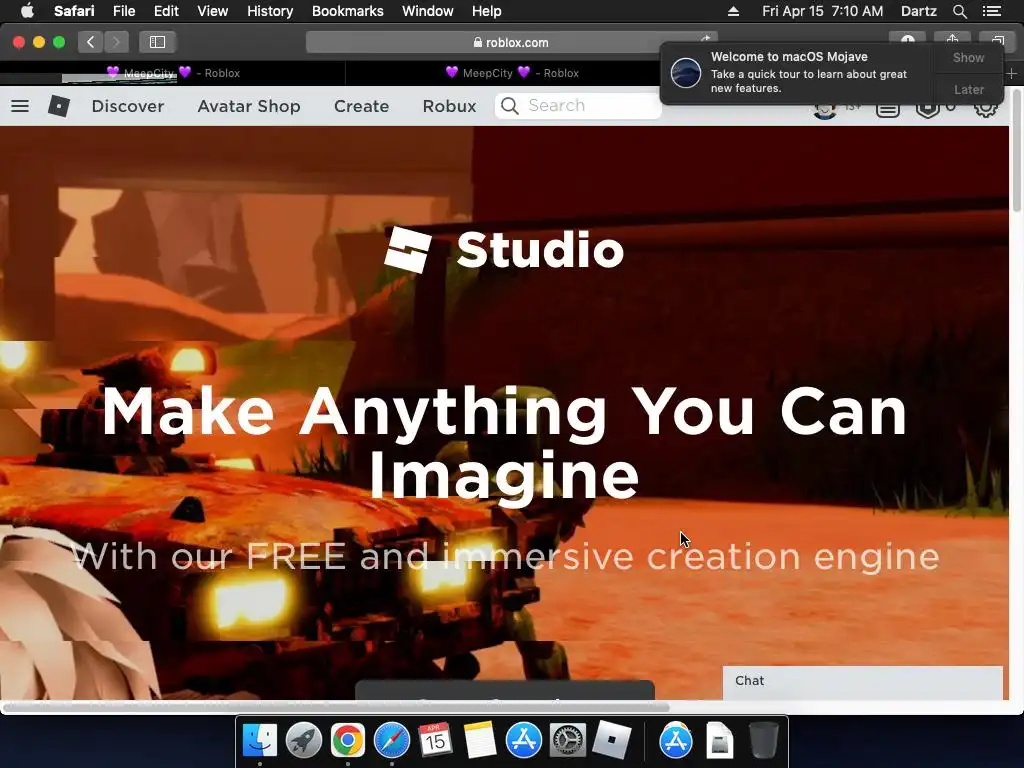Click the Roblox Studio logo in banner
1024x768 pixels.
click(x=504, y=250)
